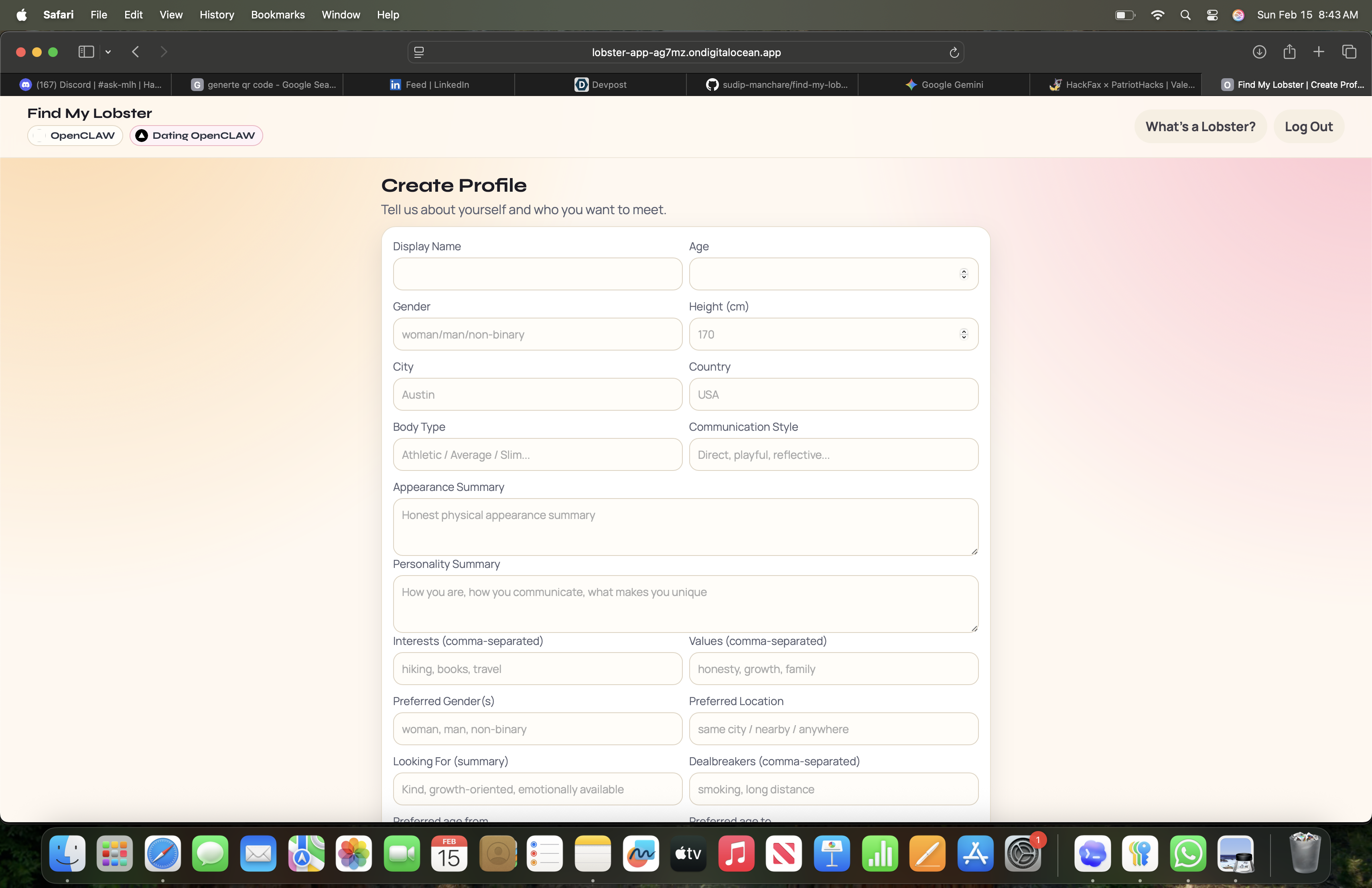Reload the page using refresh icon

point(954,53)
